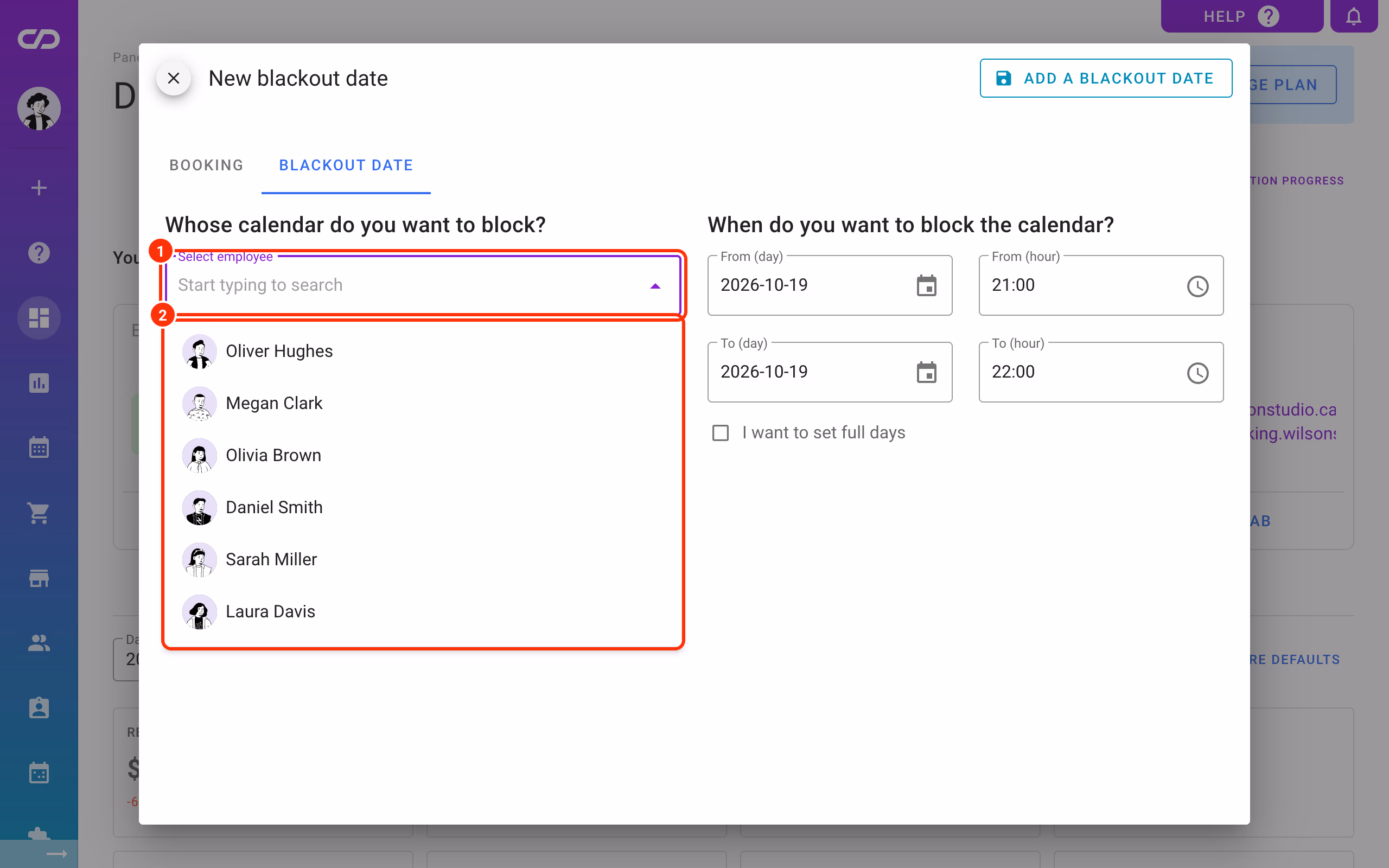
Task: Open the notifications bell
Action: coord(1353,16)
